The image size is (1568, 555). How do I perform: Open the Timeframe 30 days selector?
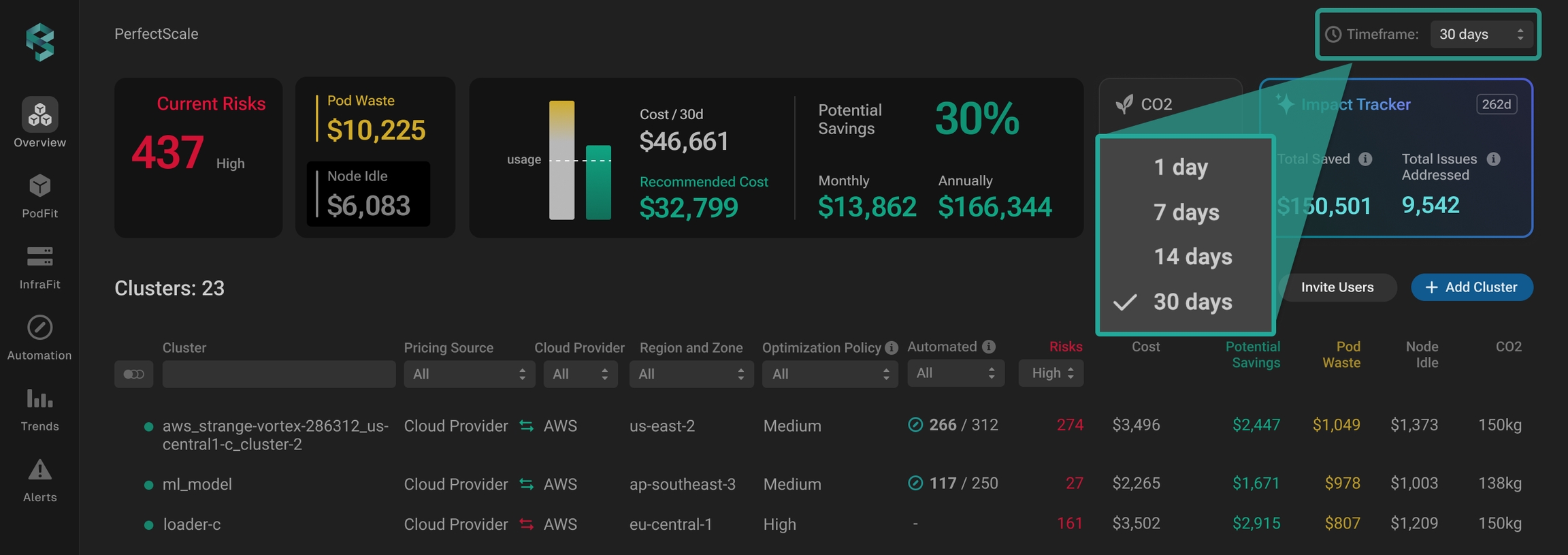1481,34
